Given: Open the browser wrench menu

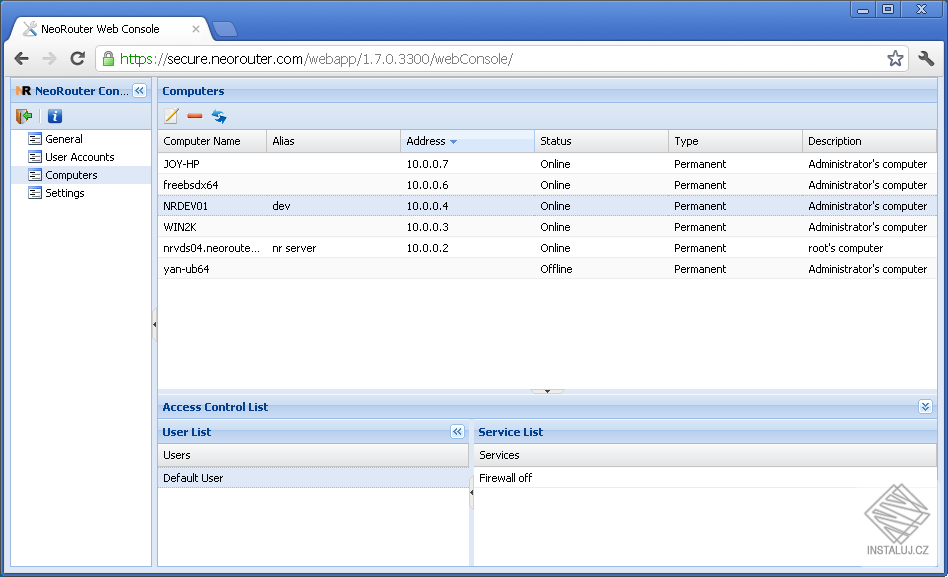Looking at the screenshot, I should [926, 59].
